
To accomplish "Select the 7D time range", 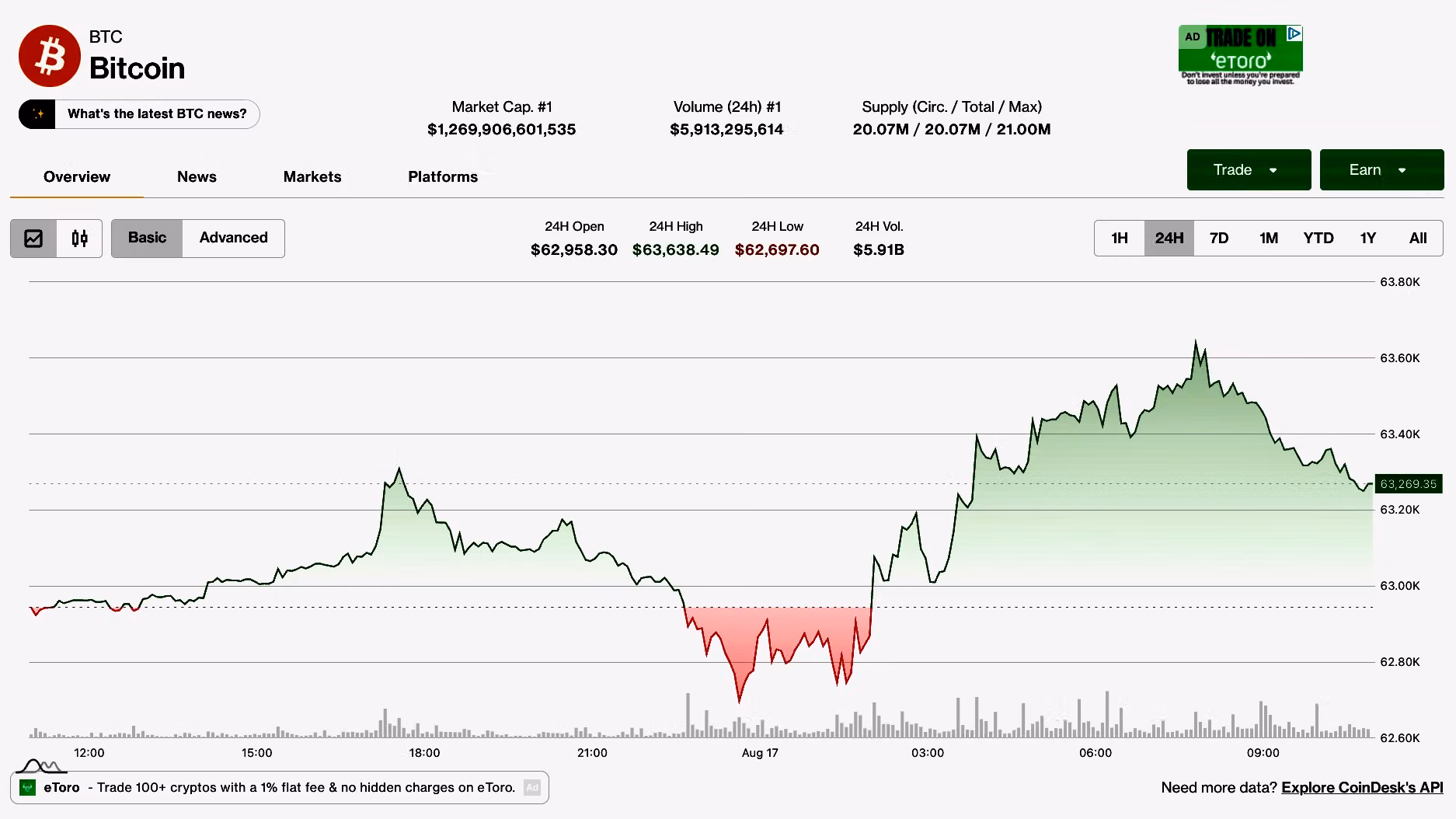I will pyautogui.click(x=1219, y=239).
